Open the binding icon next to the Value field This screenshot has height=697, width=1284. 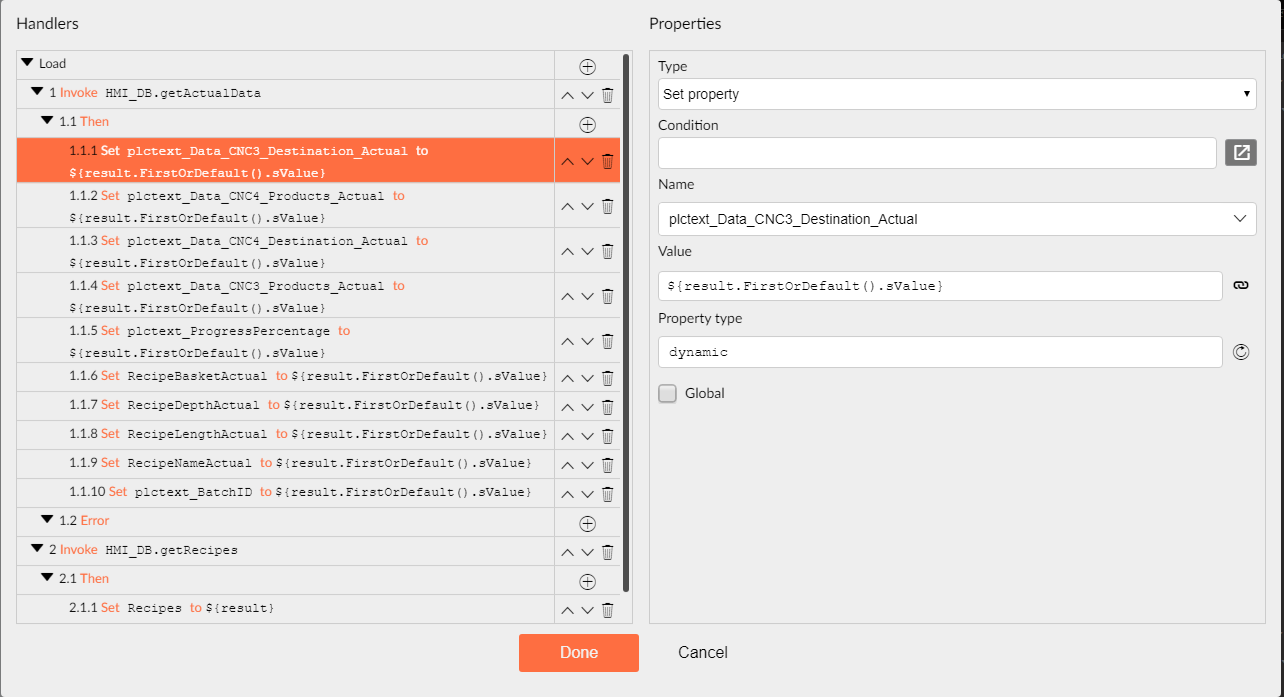pos(1240,285)
